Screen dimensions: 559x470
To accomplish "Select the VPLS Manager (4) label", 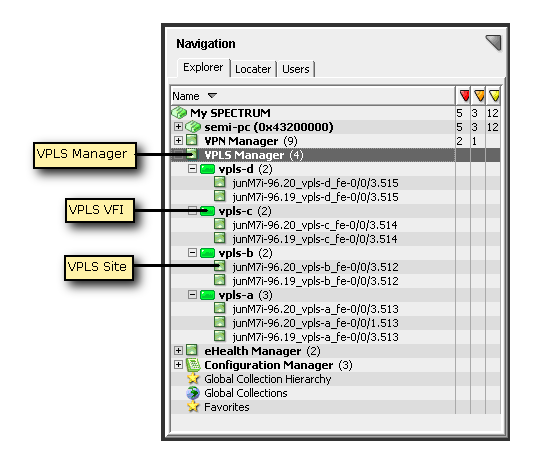I will point(254,155).
